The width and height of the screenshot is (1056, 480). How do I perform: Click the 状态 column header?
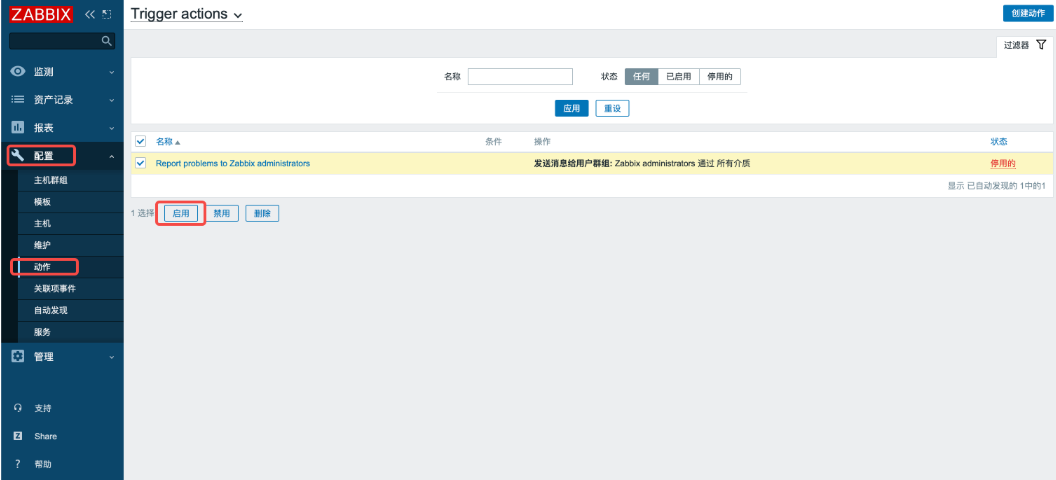(998, 141)
